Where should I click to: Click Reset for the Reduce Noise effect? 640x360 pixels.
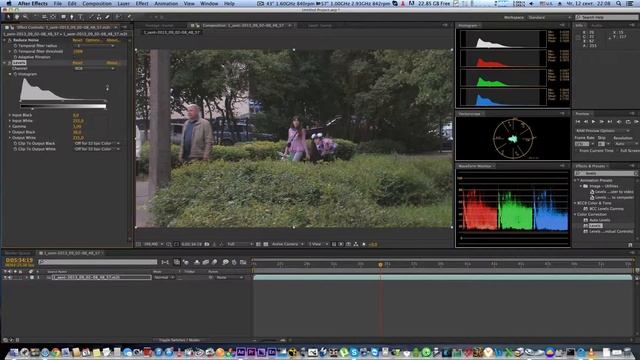(x=77, y=40)
